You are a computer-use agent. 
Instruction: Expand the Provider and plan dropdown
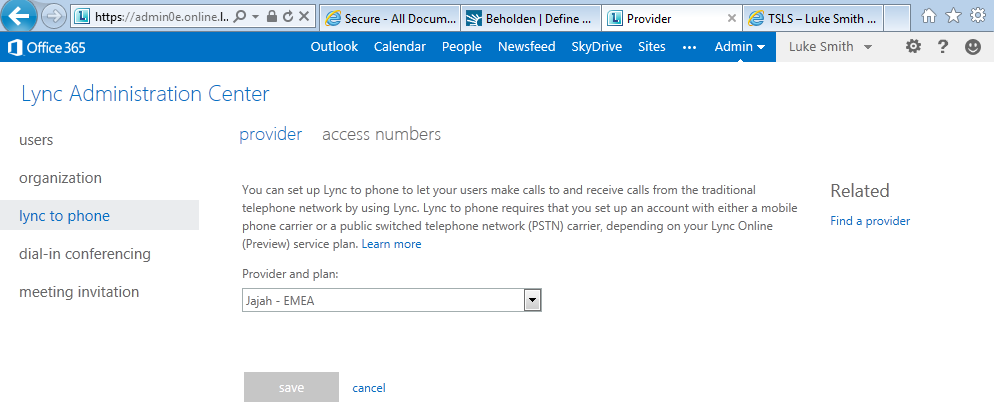pyautogui.click(x=533, y=299)
